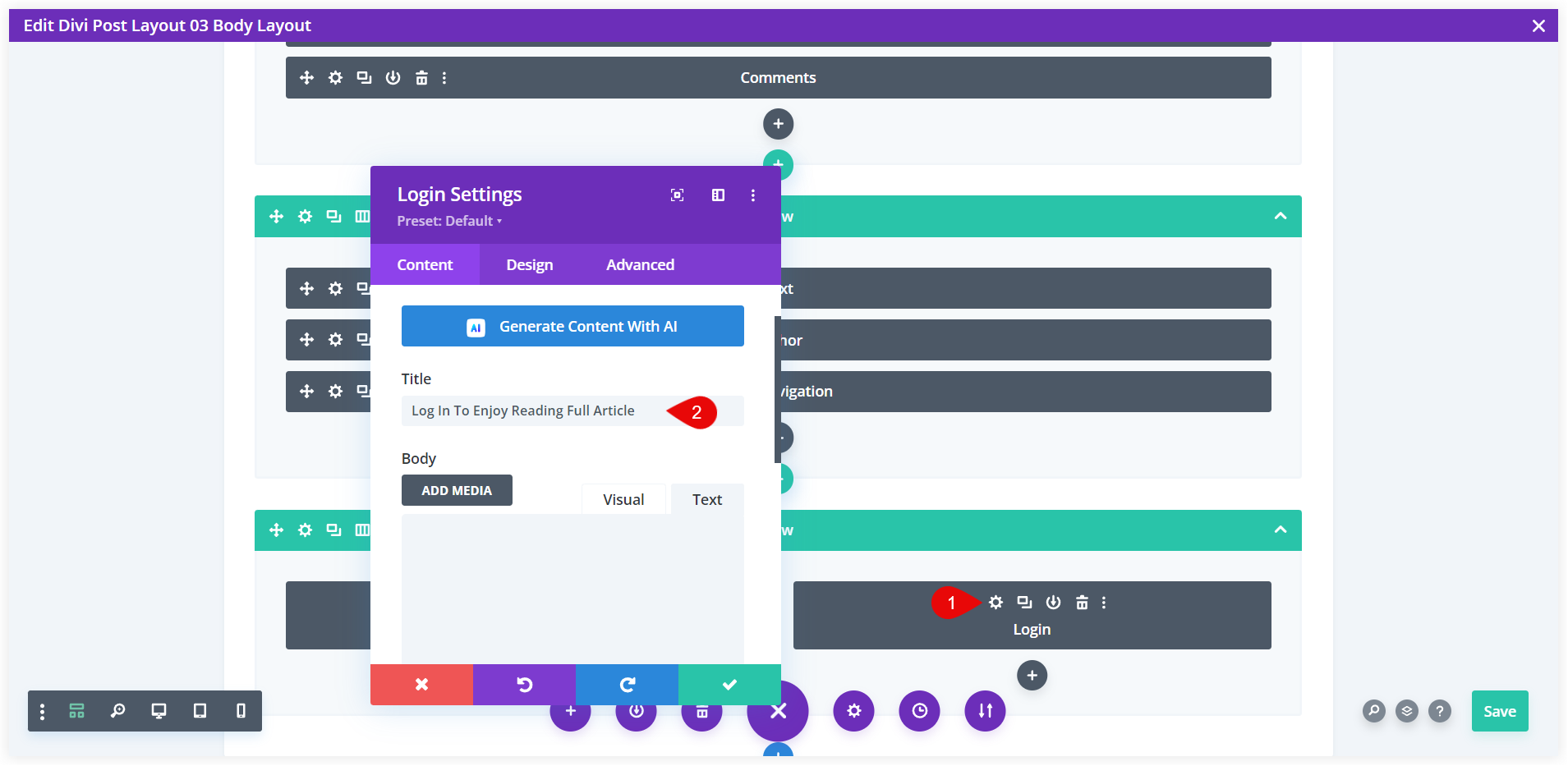
Task: Change column structure of second row
Action: (362, 530)
